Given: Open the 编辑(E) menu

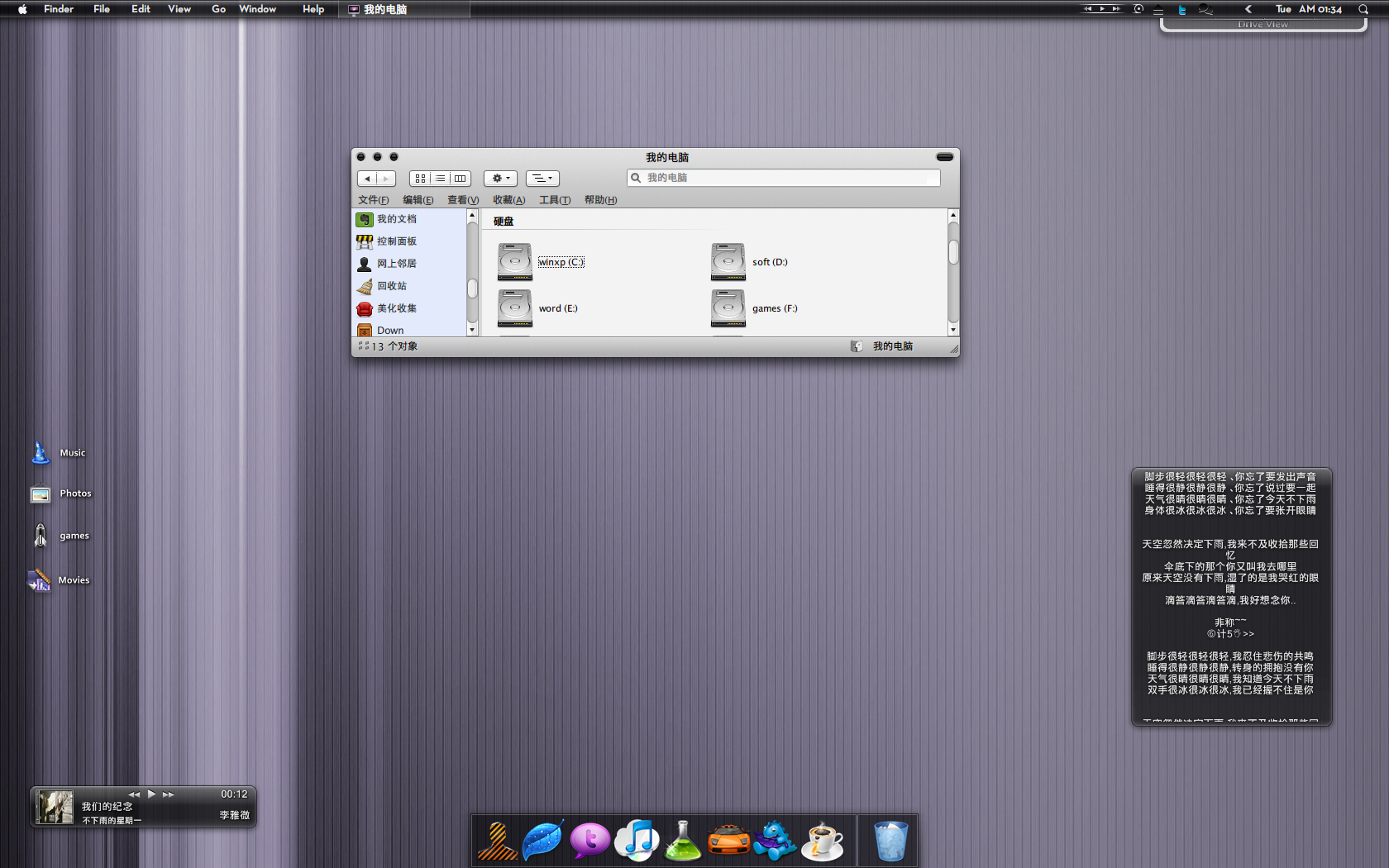Looking at the screenshot, I should click(418, 200).
